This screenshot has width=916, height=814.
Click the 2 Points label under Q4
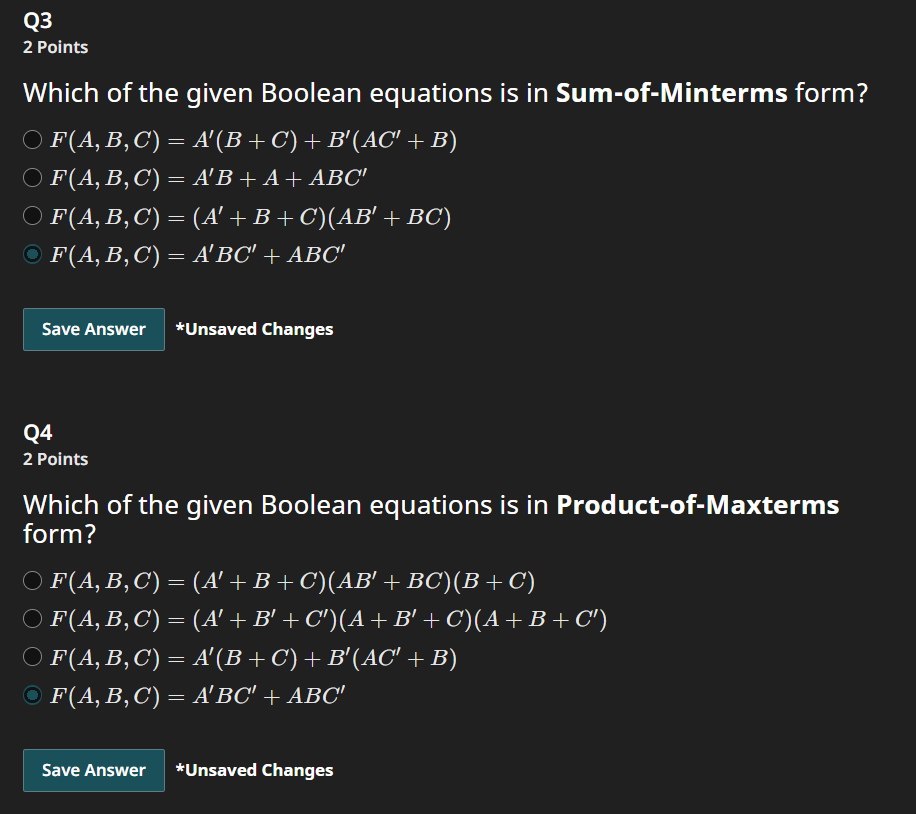click(x=54, y=459)
